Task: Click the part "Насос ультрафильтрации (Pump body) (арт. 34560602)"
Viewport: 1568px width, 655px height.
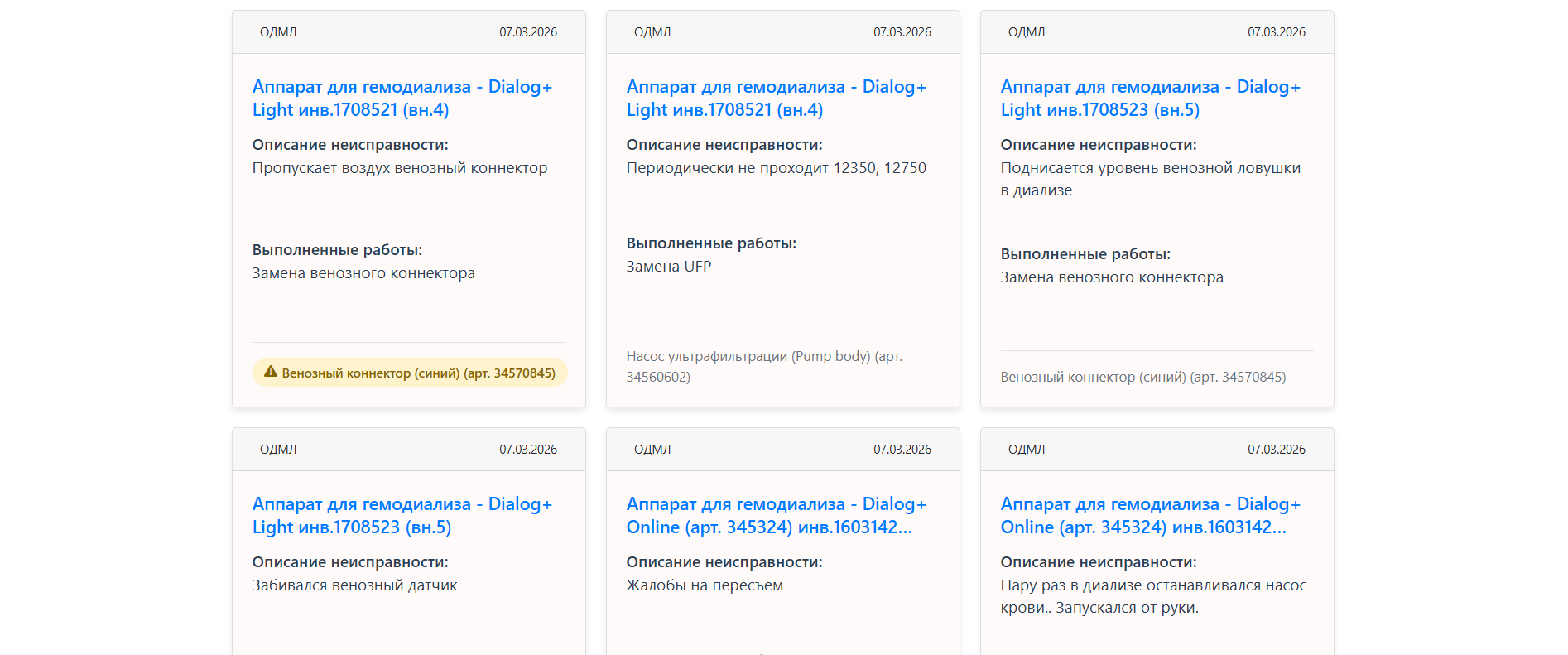Action: pos(764,367)
